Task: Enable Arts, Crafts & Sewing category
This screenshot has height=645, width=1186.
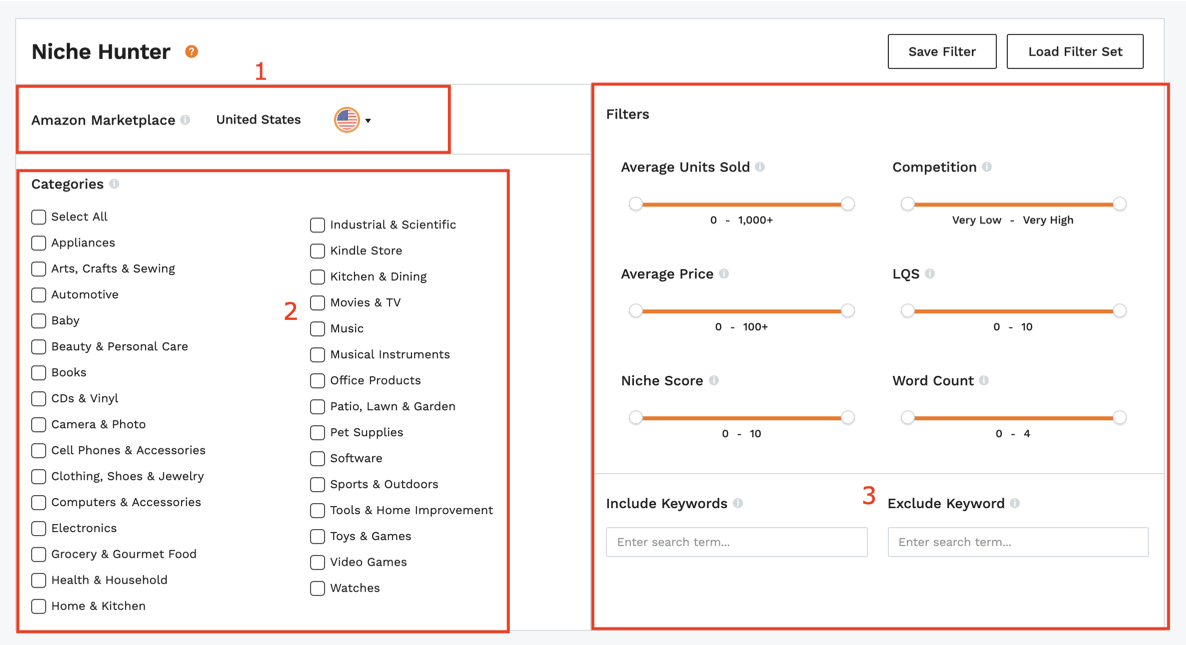Action: point(39,268)
